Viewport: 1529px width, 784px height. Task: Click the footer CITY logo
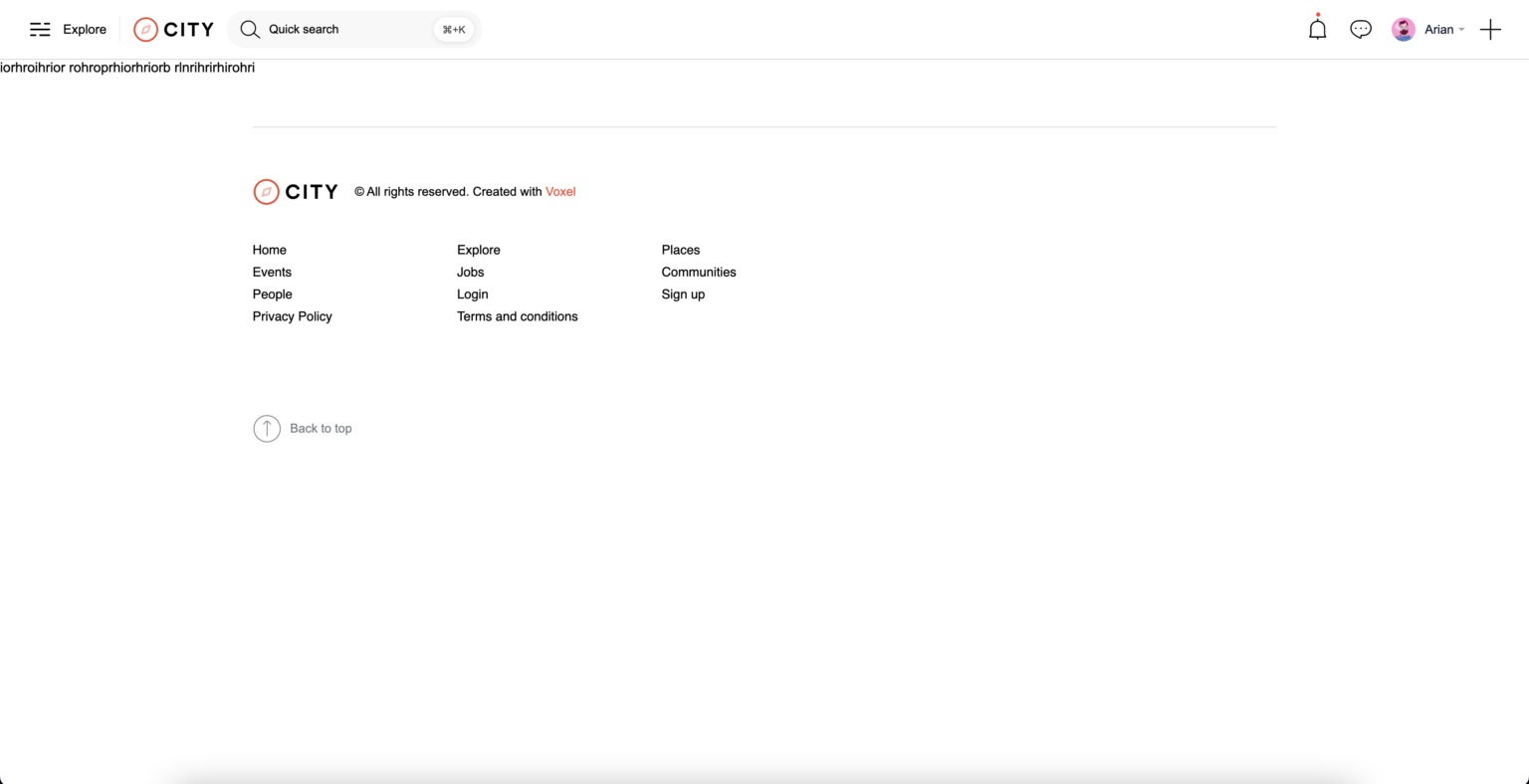point(296,192)
